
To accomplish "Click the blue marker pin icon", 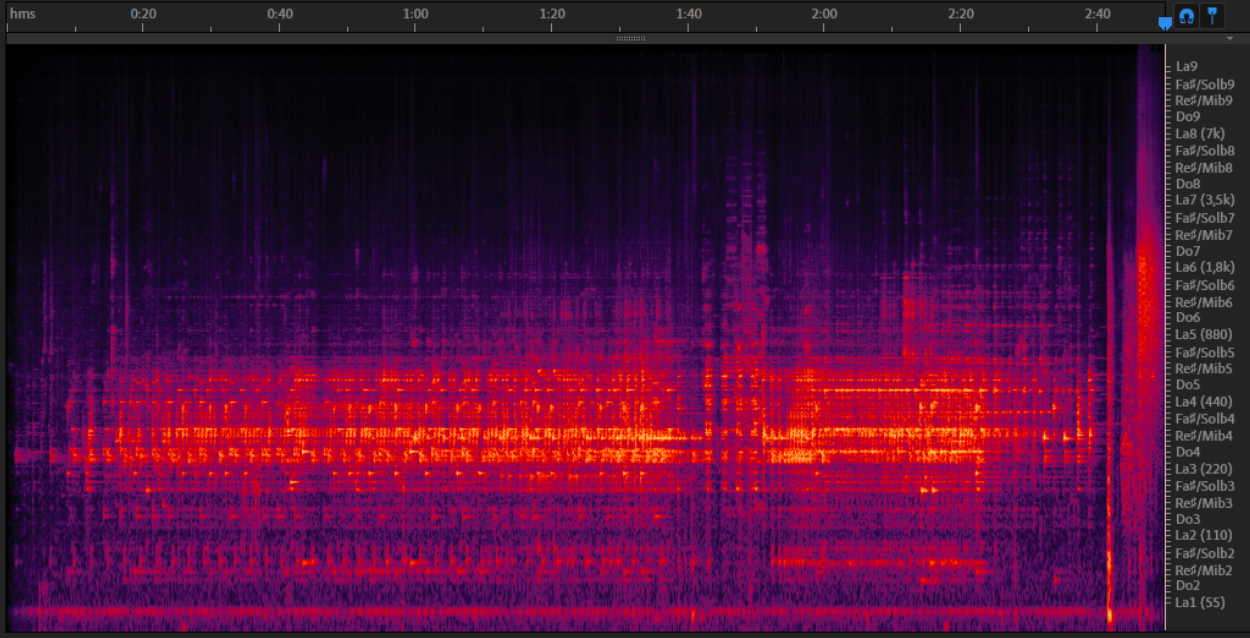I will click(1212, 16).
